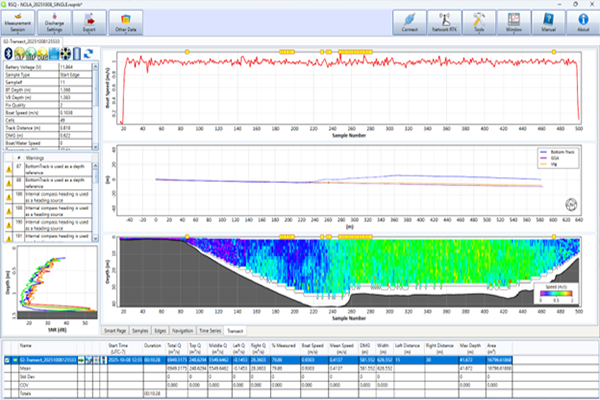Open the Tools menu button
This screenshot has width=600, height=400.
click(x=480, y=22)
